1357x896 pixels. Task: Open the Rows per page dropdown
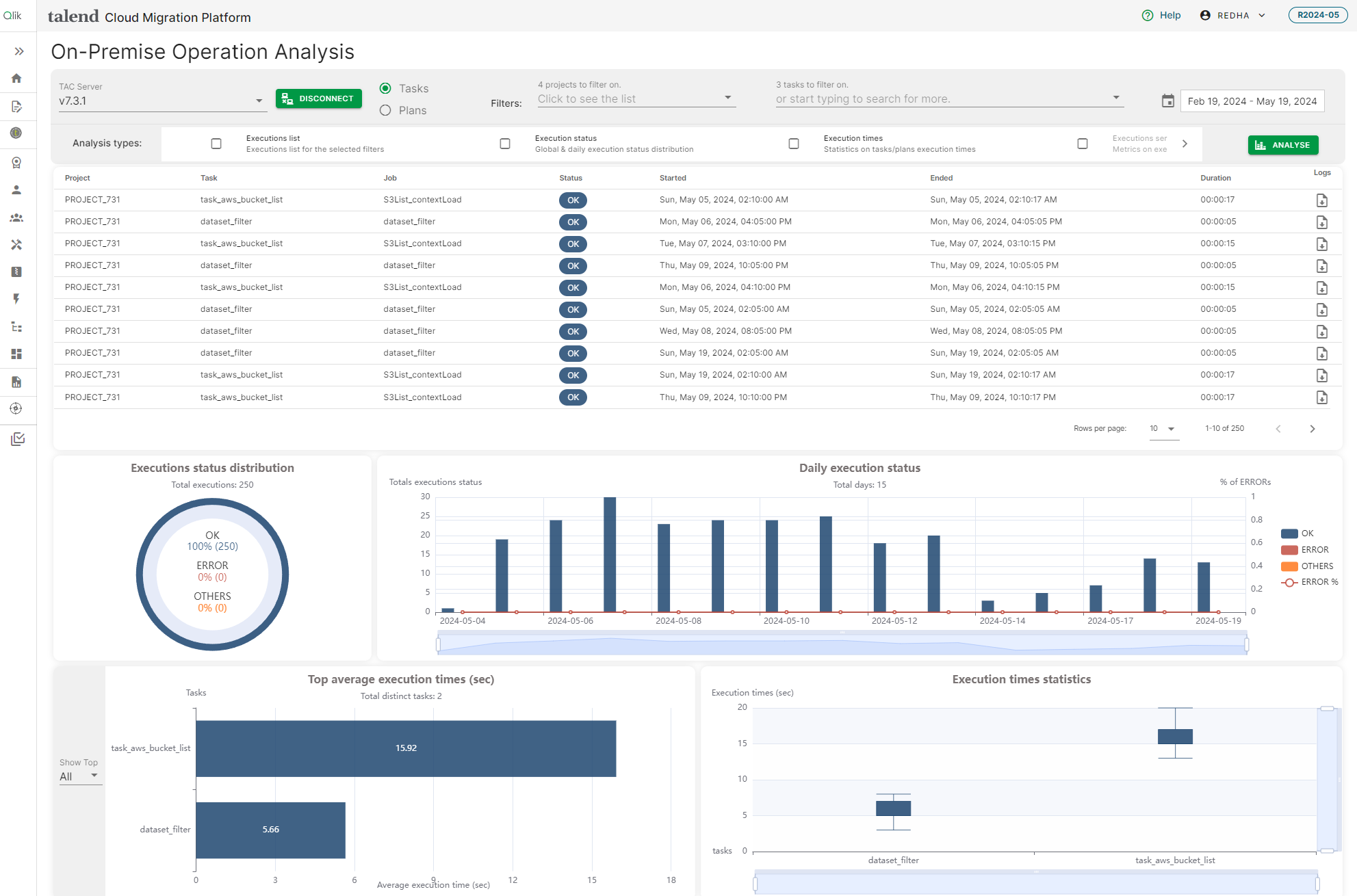[1164, 428]
